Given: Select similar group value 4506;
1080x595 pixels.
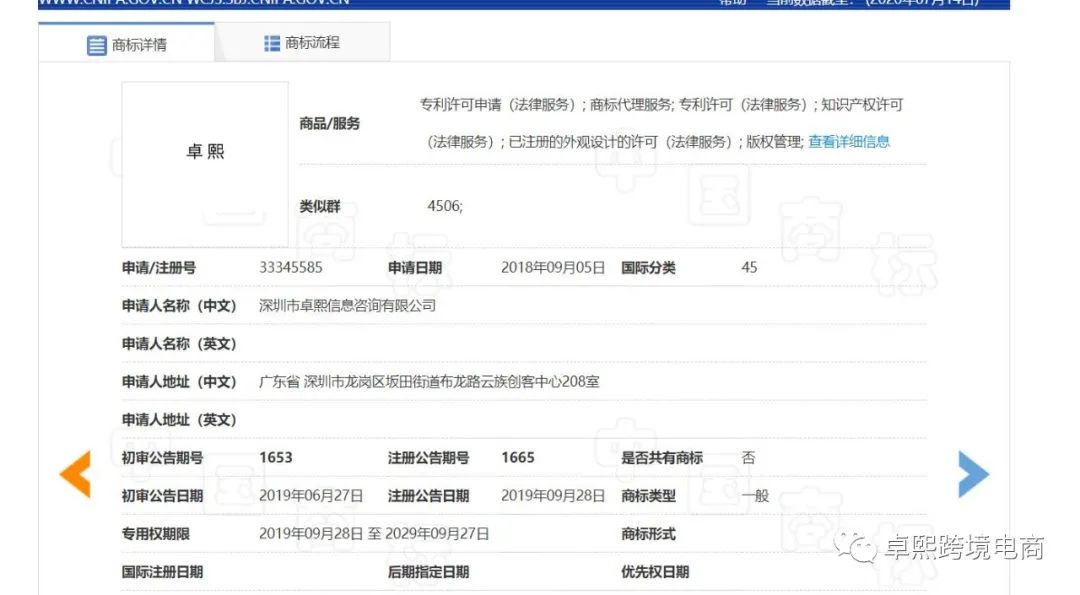Looking at the screenshot, I should coord(445,206).
